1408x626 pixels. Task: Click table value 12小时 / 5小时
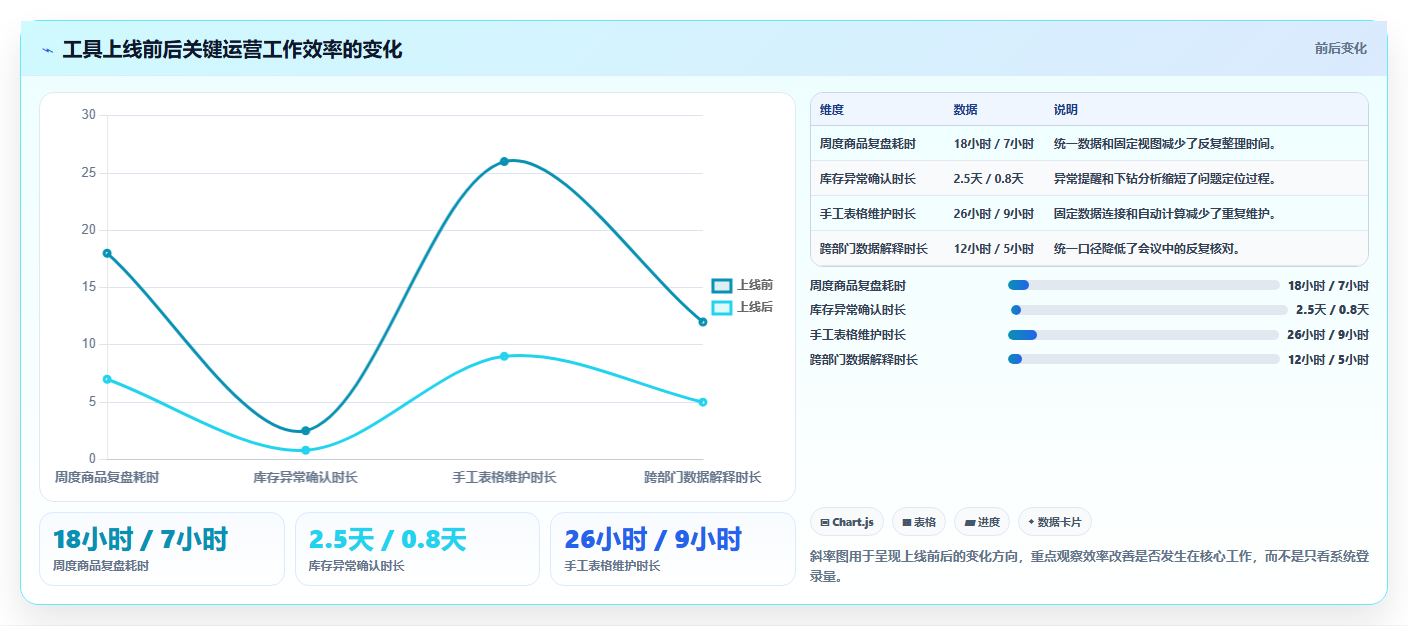tap(994, 249)
